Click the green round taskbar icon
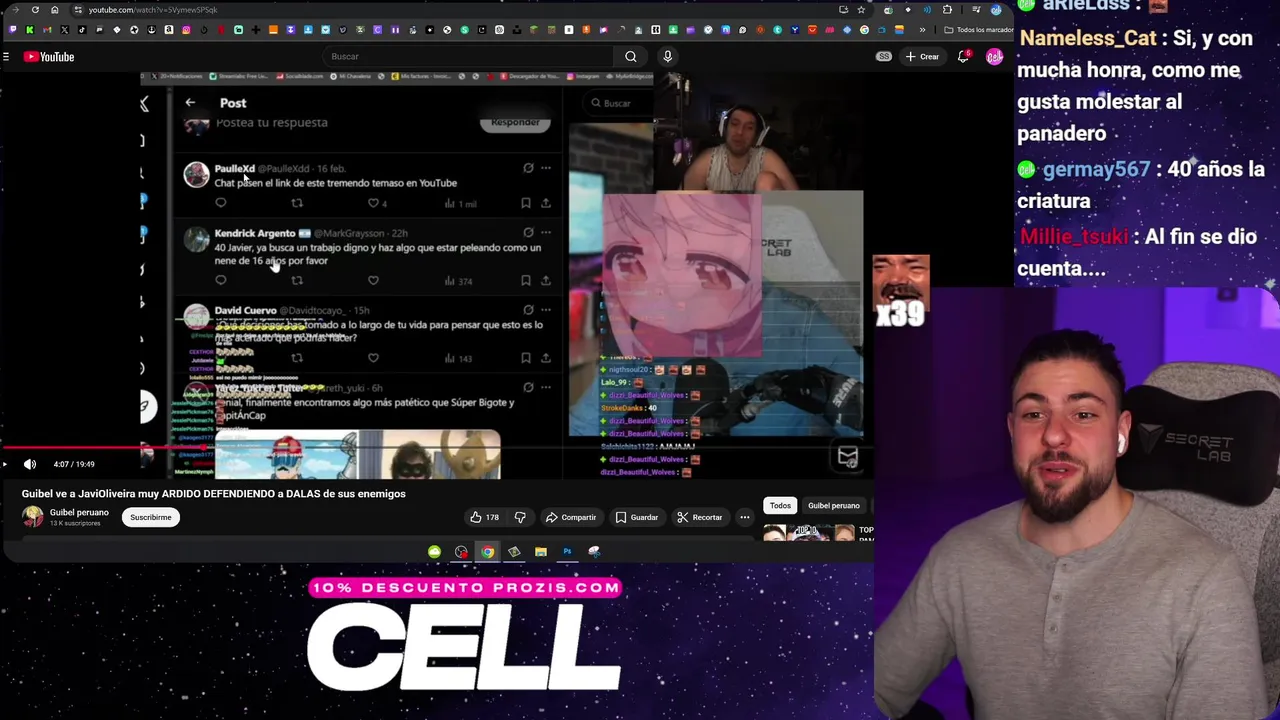Screen dimensions: 1280x720 [x=434, y=552]
